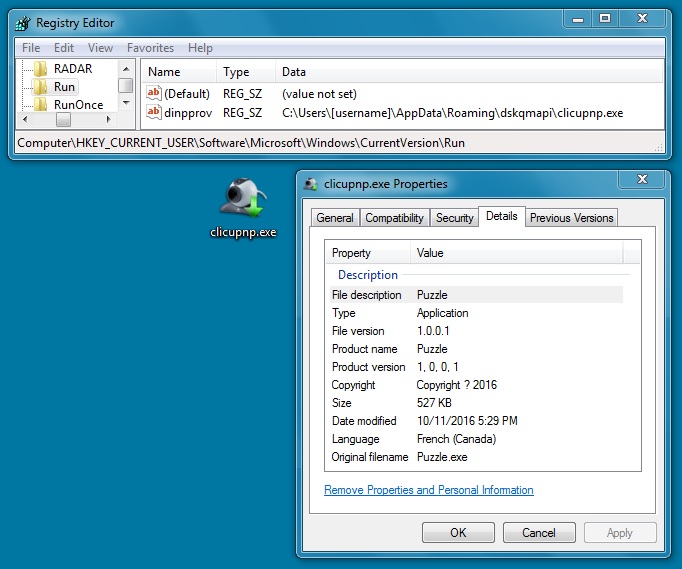Click the Description group header
Image resolution: width=682 pixels, height=569 pixels.
(368, 275)
